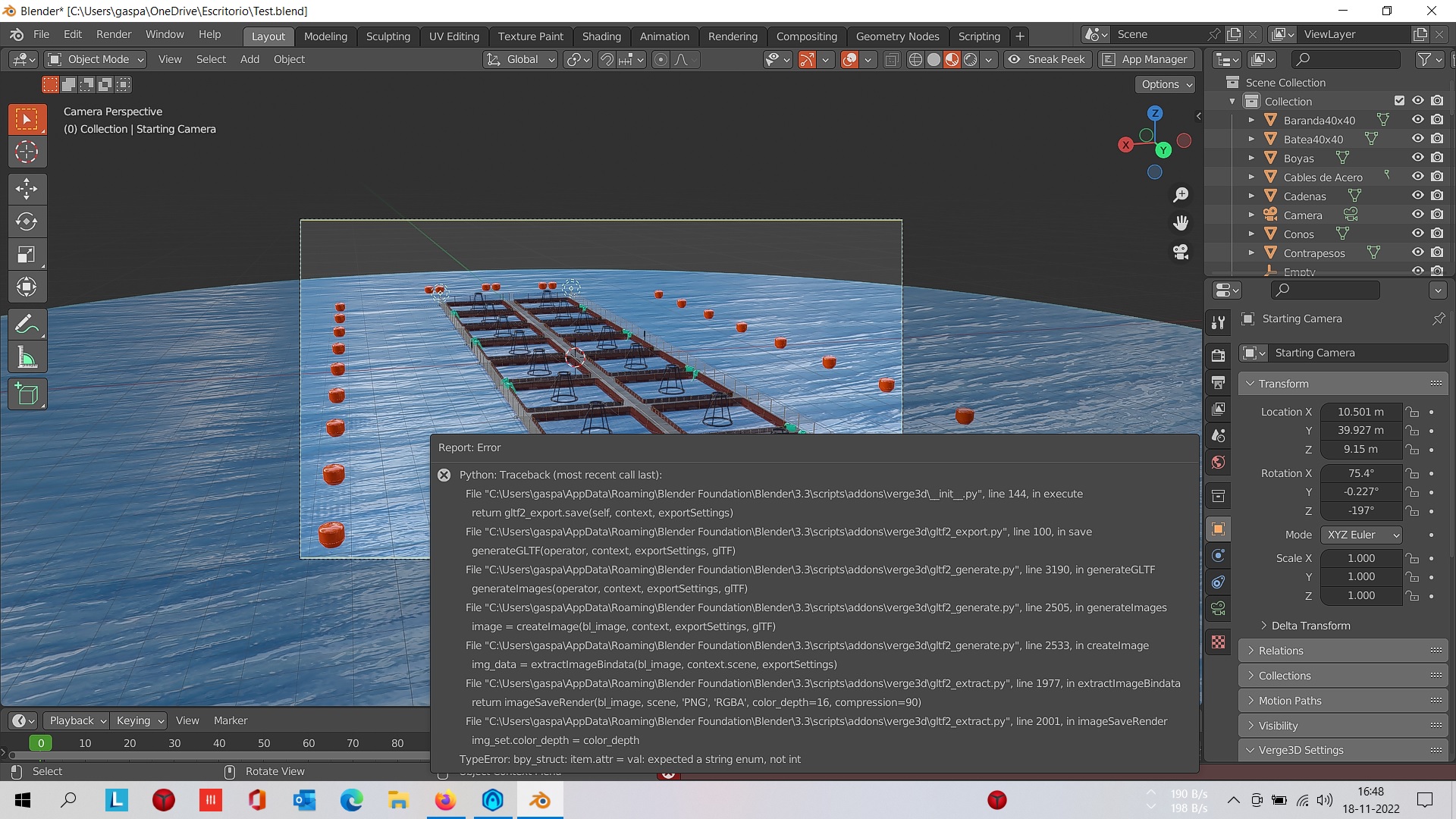Switch to wireframe viewport shading
The height and width of the screenshot is (819, 1456).
(x=915, y=59)
